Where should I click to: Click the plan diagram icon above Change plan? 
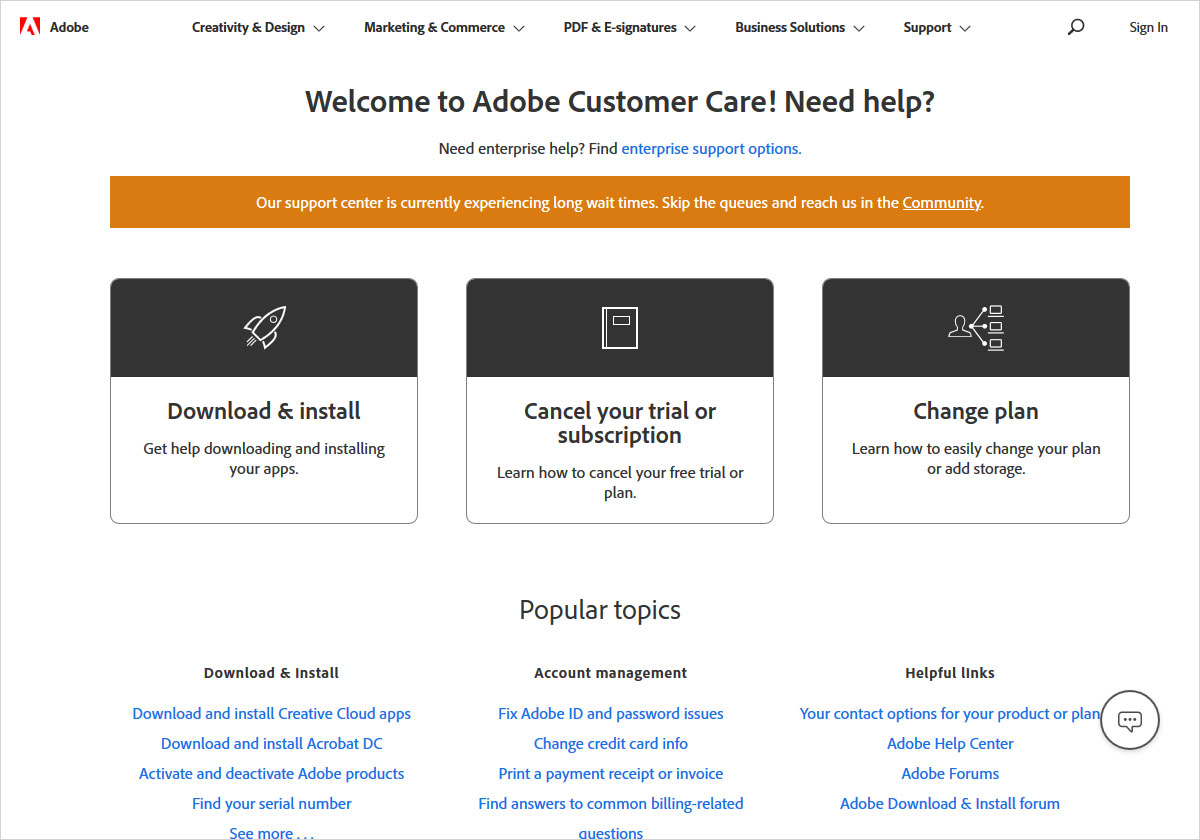(976, 327)
